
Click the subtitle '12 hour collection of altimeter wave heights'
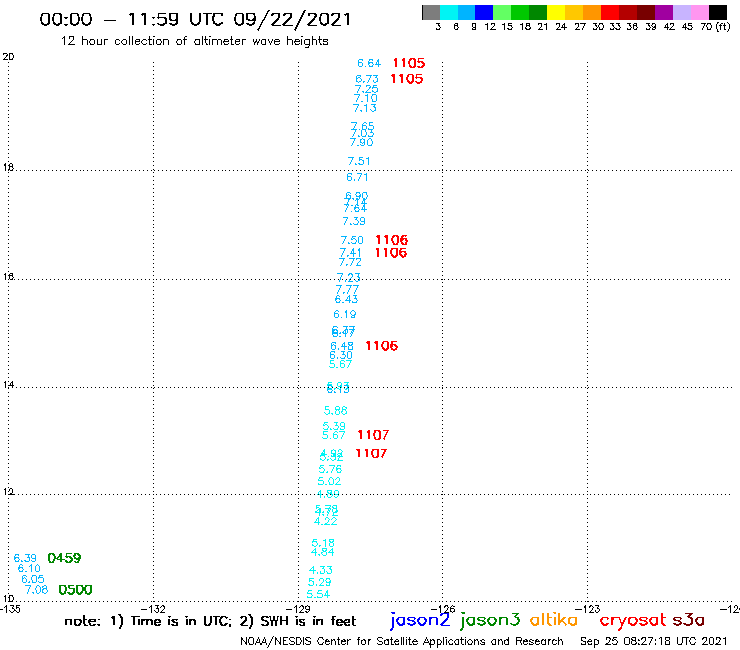[194, 41]
